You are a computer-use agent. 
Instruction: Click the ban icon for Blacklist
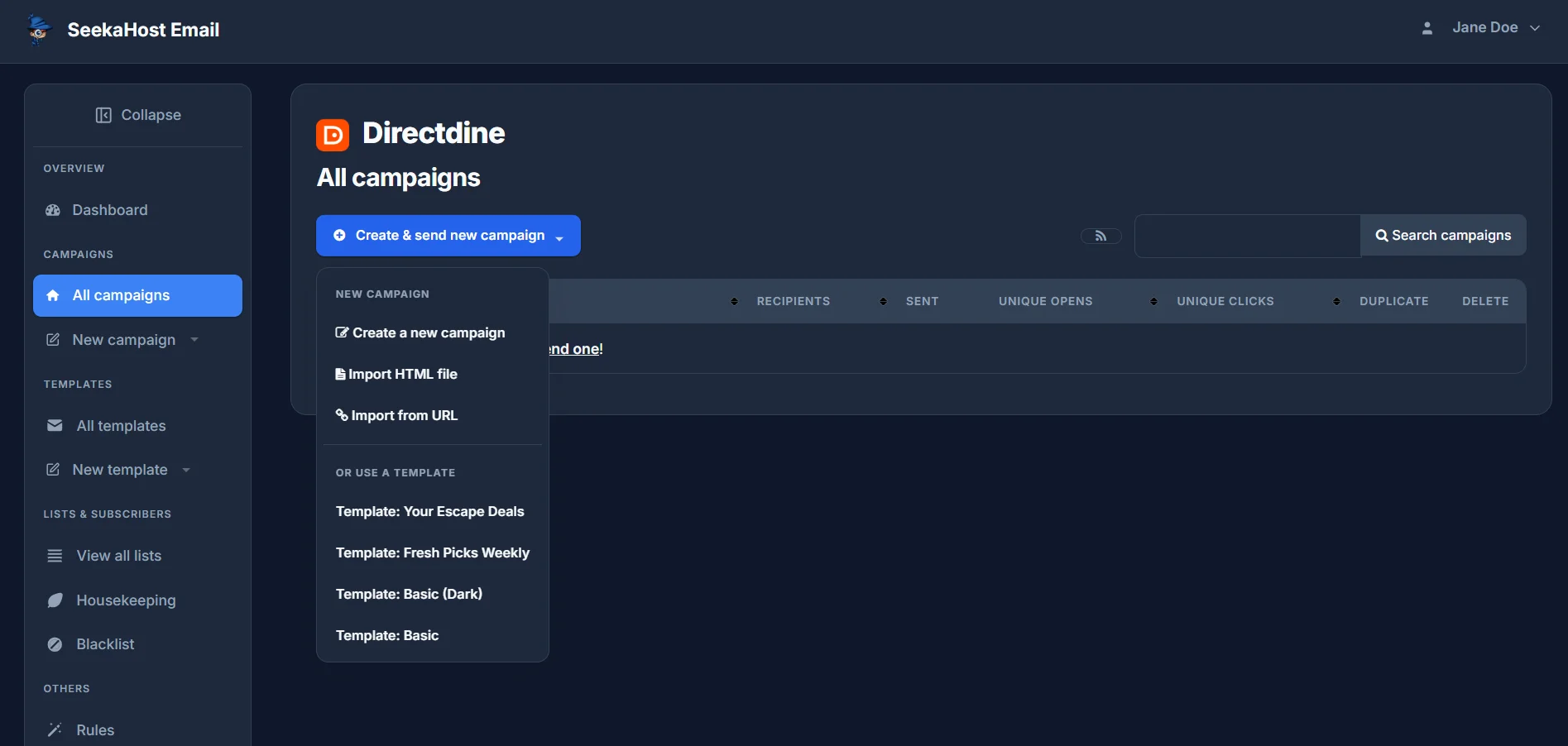pos(55,644)
